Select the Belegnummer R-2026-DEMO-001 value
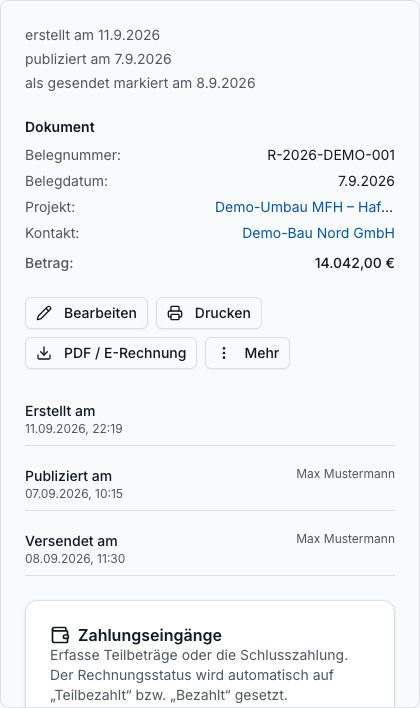 (x=331, y=155)
